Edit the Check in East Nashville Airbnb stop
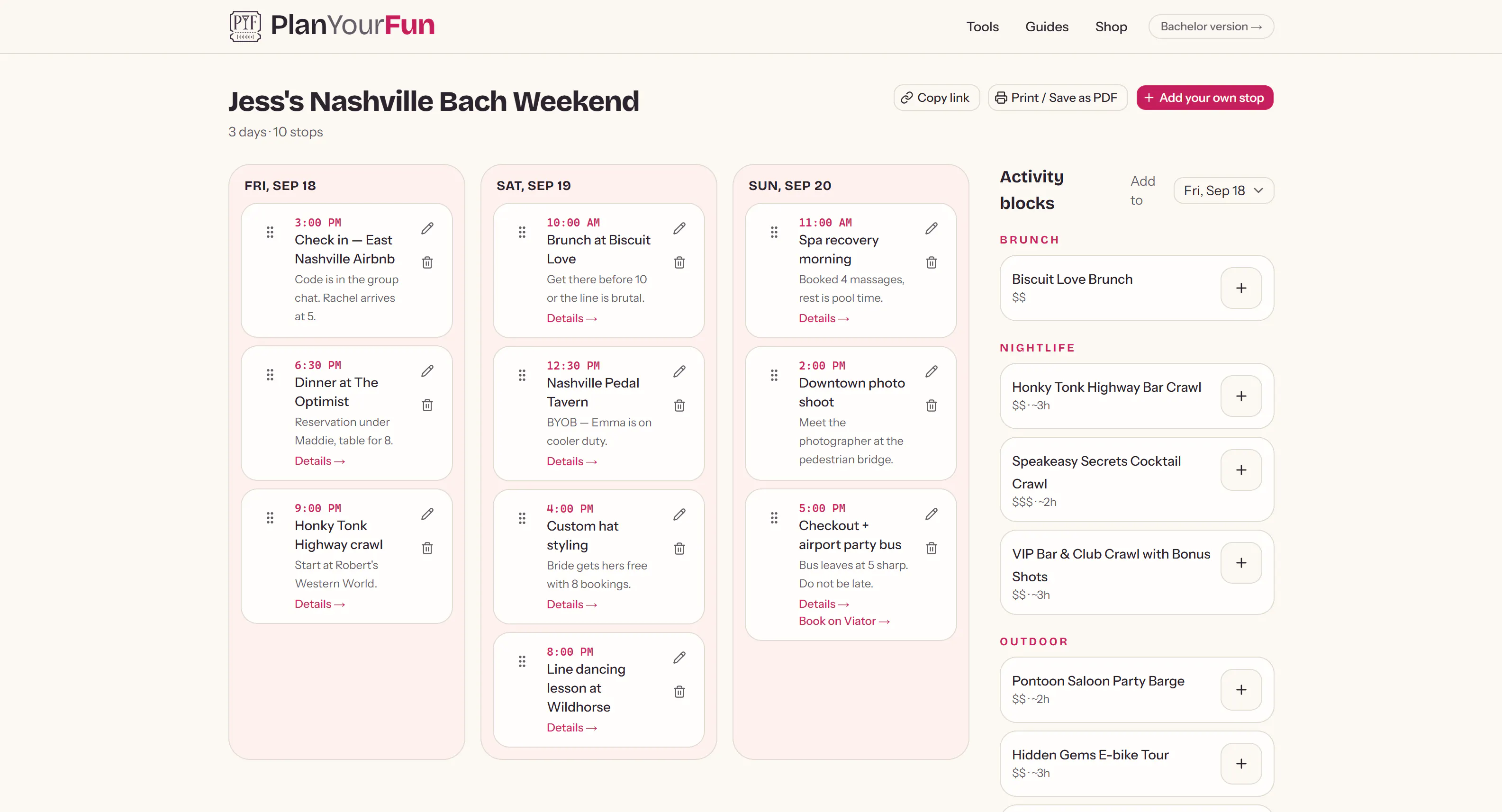This screenshot has width=1502, height=812. tap(427, 228)
